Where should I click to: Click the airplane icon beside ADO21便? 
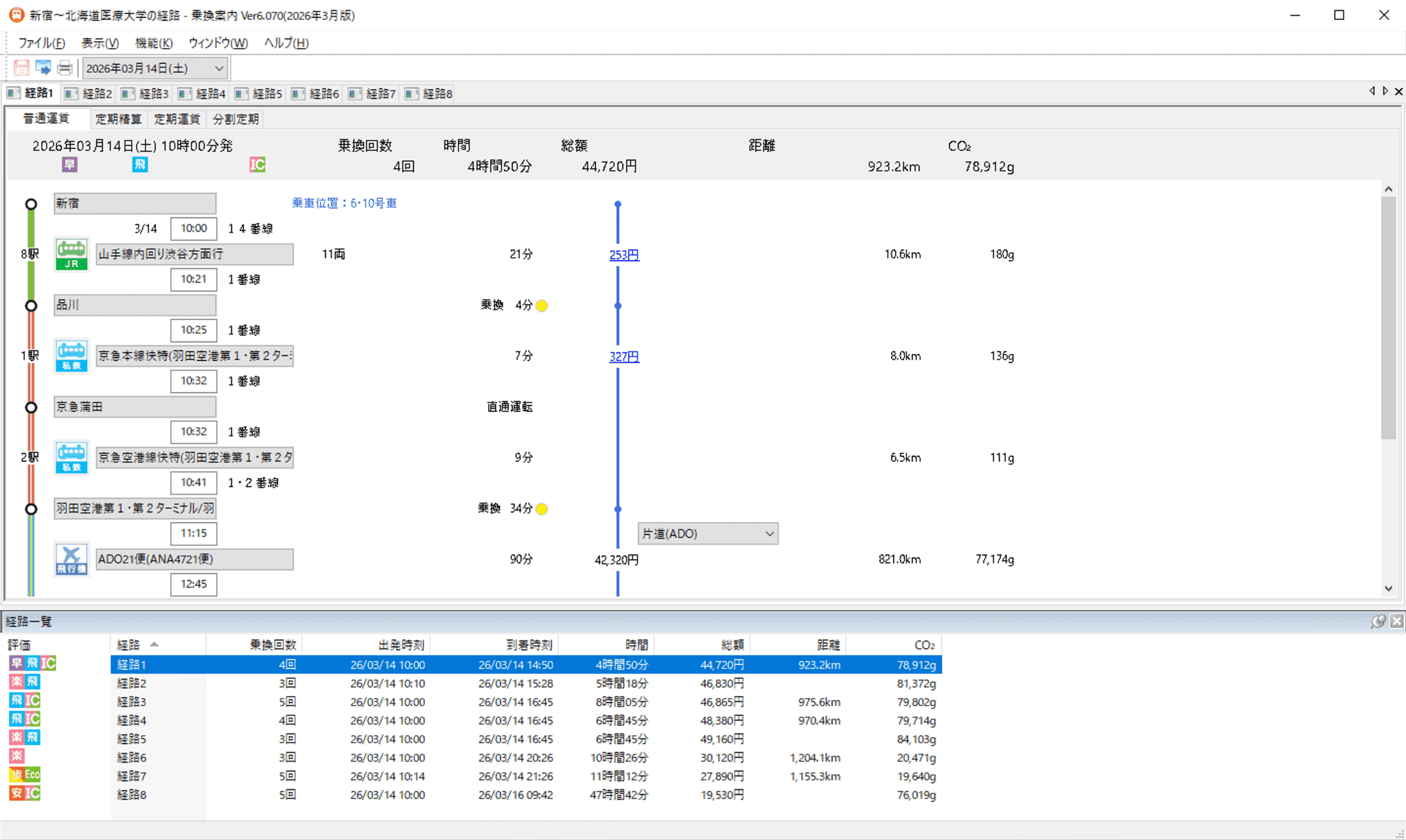pyautogui.click(x=71, y=559)
